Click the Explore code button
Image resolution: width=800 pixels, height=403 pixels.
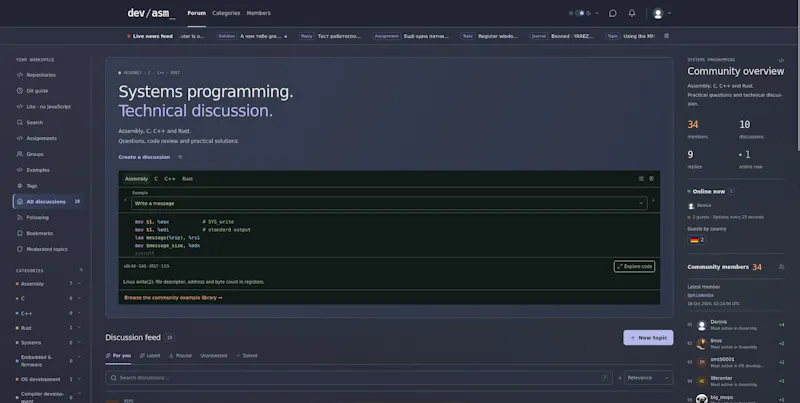tap(634, 266)
